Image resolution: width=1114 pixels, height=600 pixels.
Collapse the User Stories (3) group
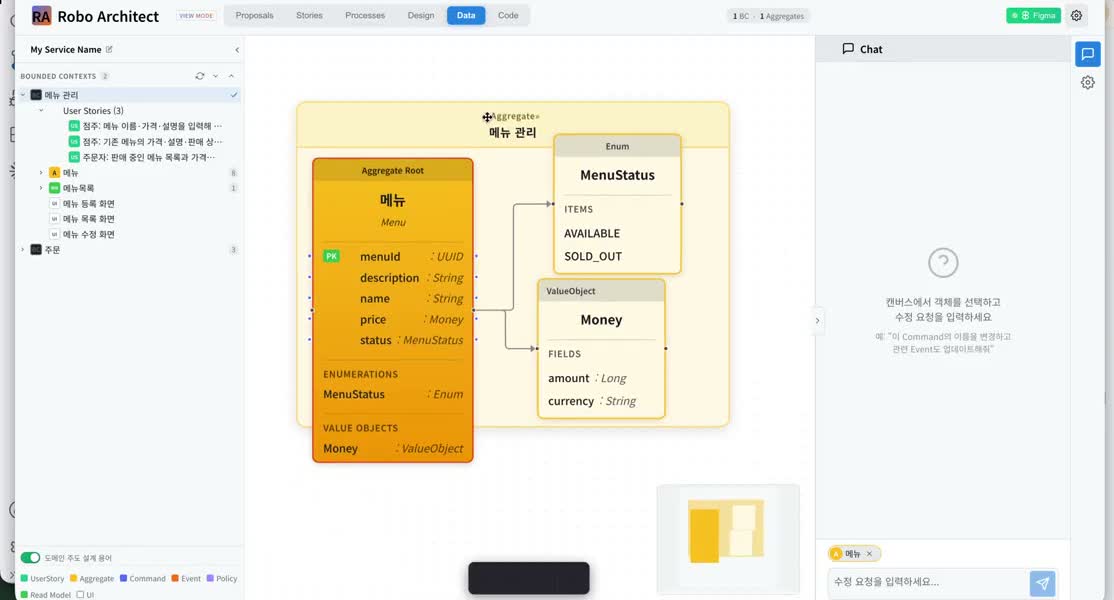pos(40,111)
